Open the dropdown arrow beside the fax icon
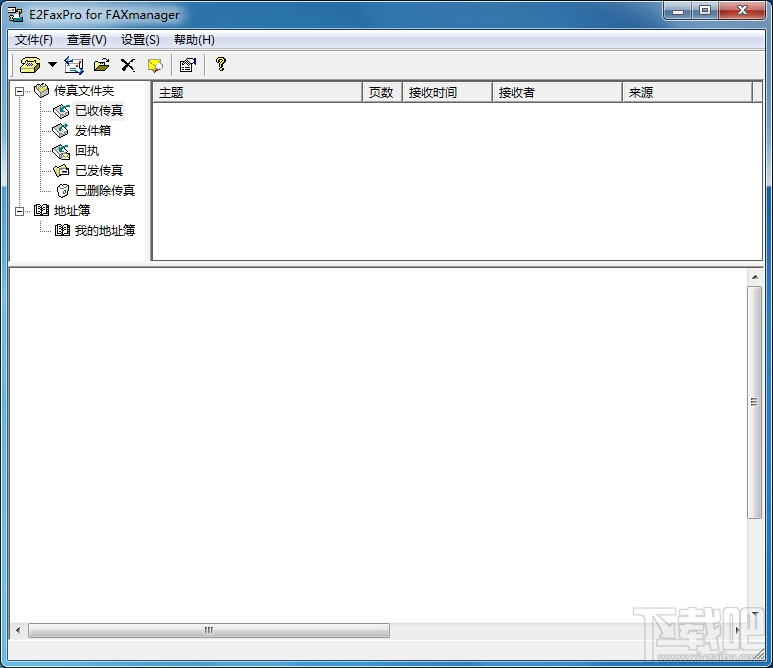Screen dimensions: 773x668 click(52, 65)
